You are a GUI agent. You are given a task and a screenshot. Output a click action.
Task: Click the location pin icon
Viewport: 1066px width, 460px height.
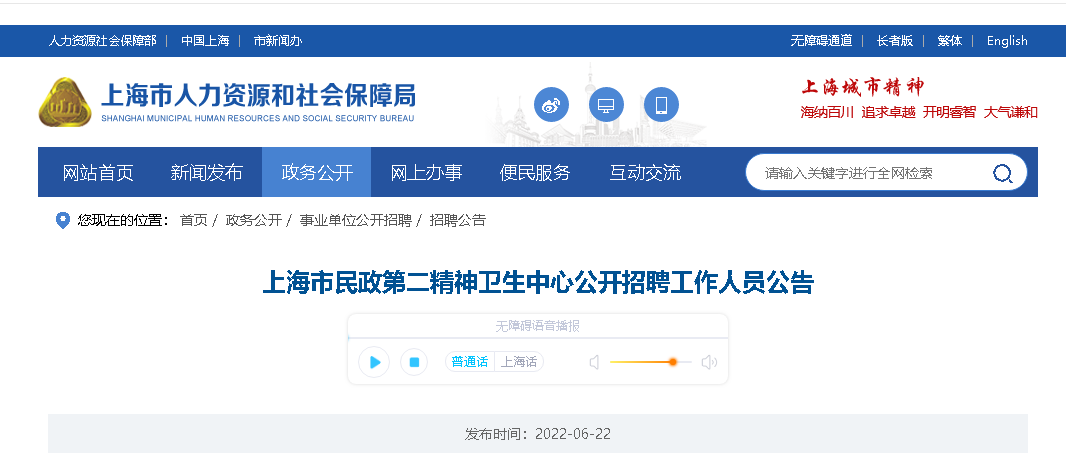[x=63, y=220]
